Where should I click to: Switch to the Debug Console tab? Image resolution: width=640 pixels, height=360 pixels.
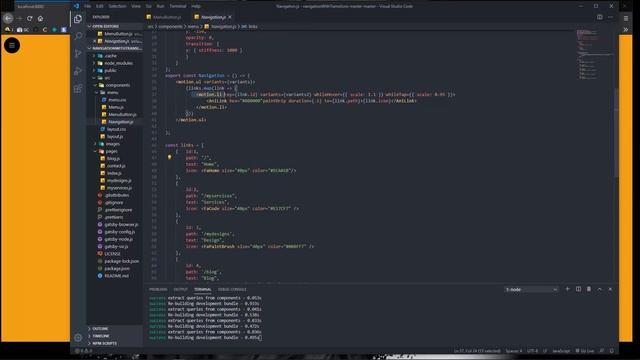(x=232, y=289)
